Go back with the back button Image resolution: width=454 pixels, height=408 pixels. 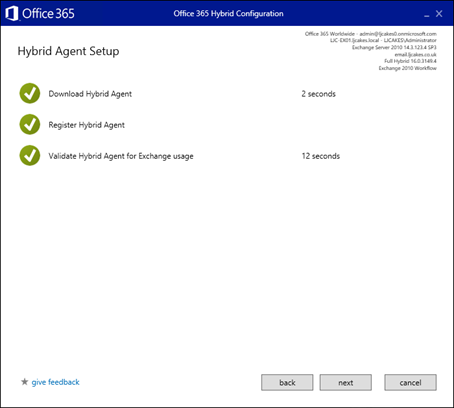point(287,382)
